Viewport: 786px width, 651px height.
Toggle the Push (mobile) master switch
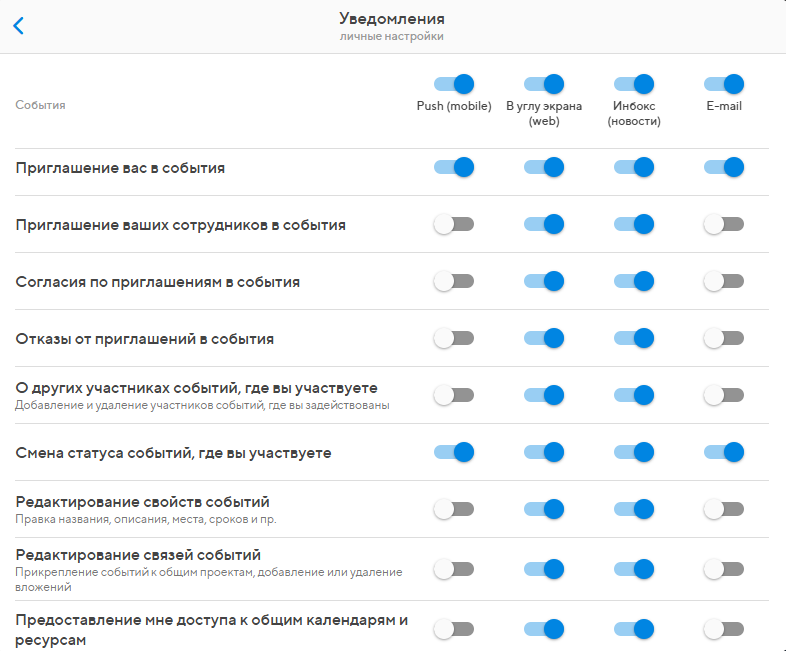click(x=453, y=84)
